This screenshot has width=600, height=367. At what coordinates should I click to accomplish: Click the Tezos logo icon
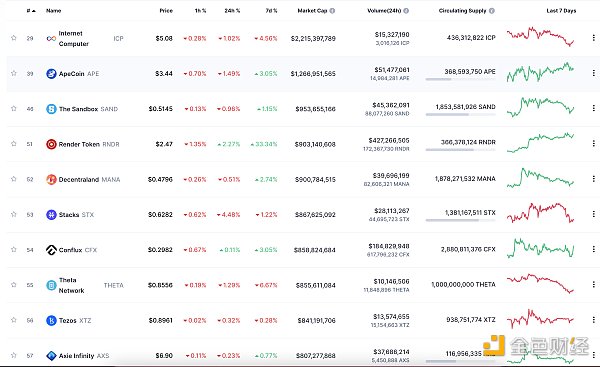coord(51,320)
